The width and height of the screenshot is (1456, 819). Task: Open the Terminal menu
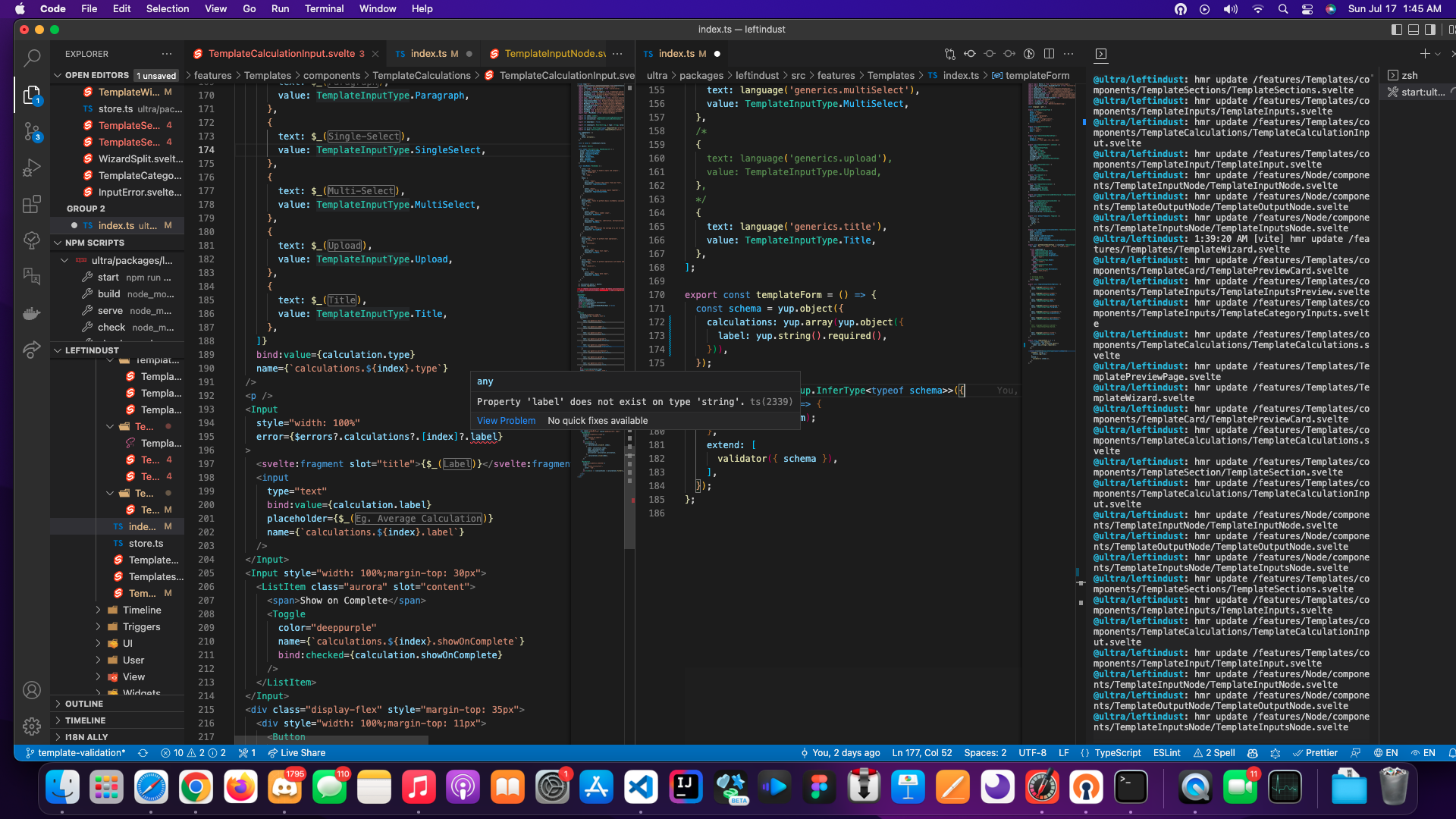(x=324, y=8)
